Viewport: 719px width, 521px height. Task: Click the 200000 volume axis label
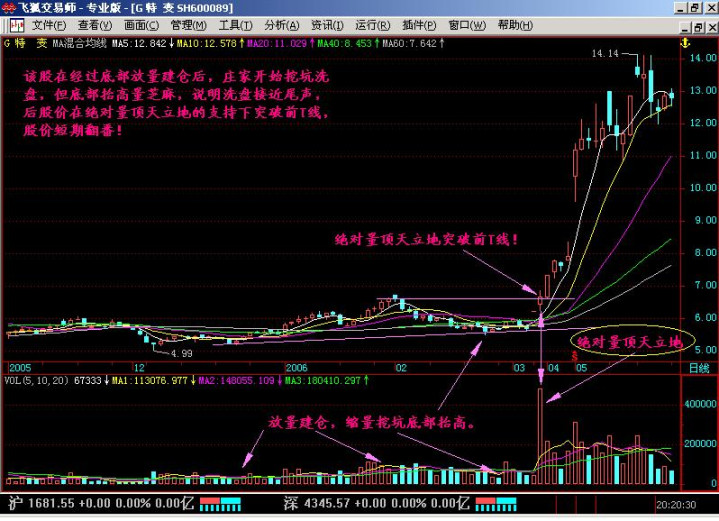[x=700, y=443]
